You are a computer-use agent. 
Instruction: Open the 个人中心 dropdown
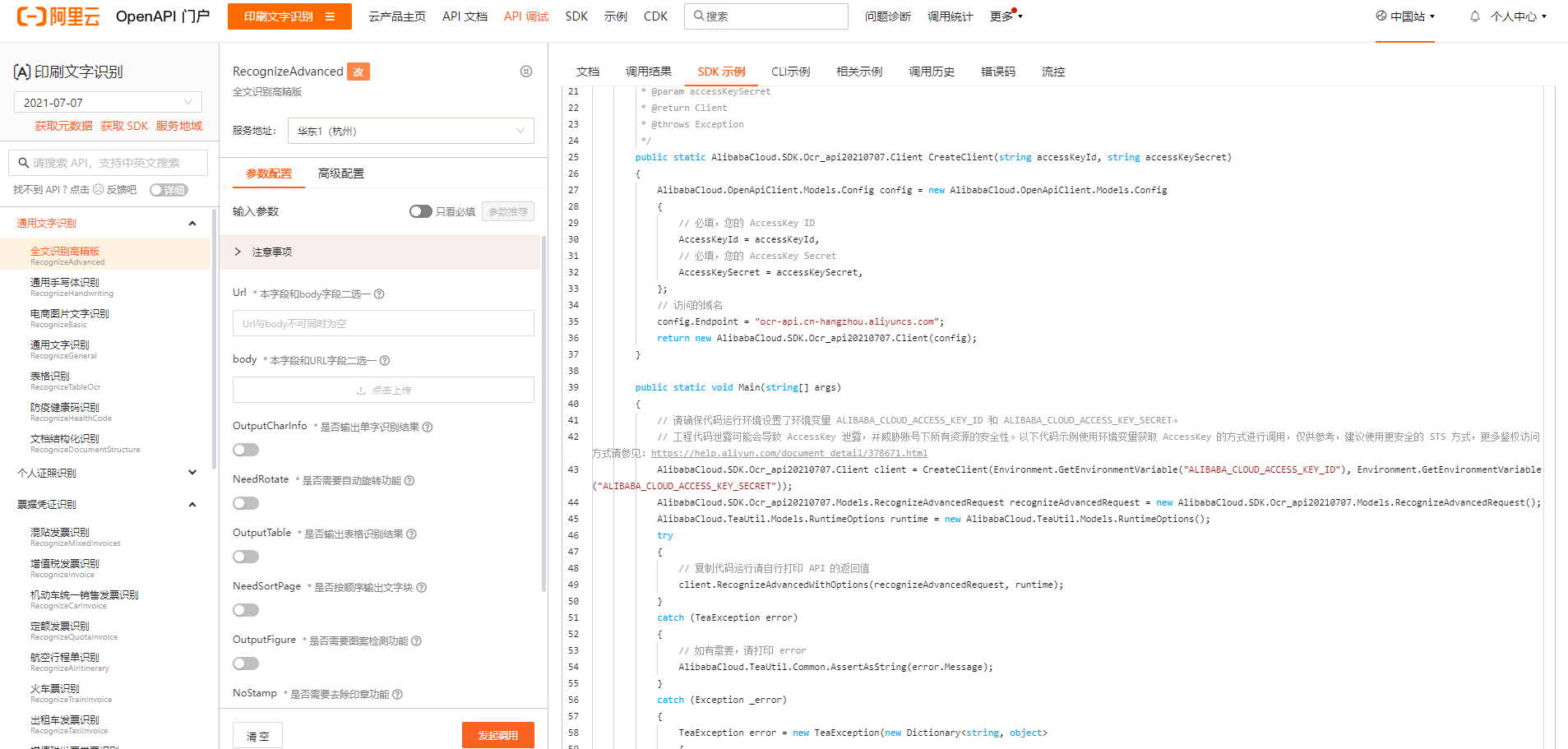point(1518,16)
